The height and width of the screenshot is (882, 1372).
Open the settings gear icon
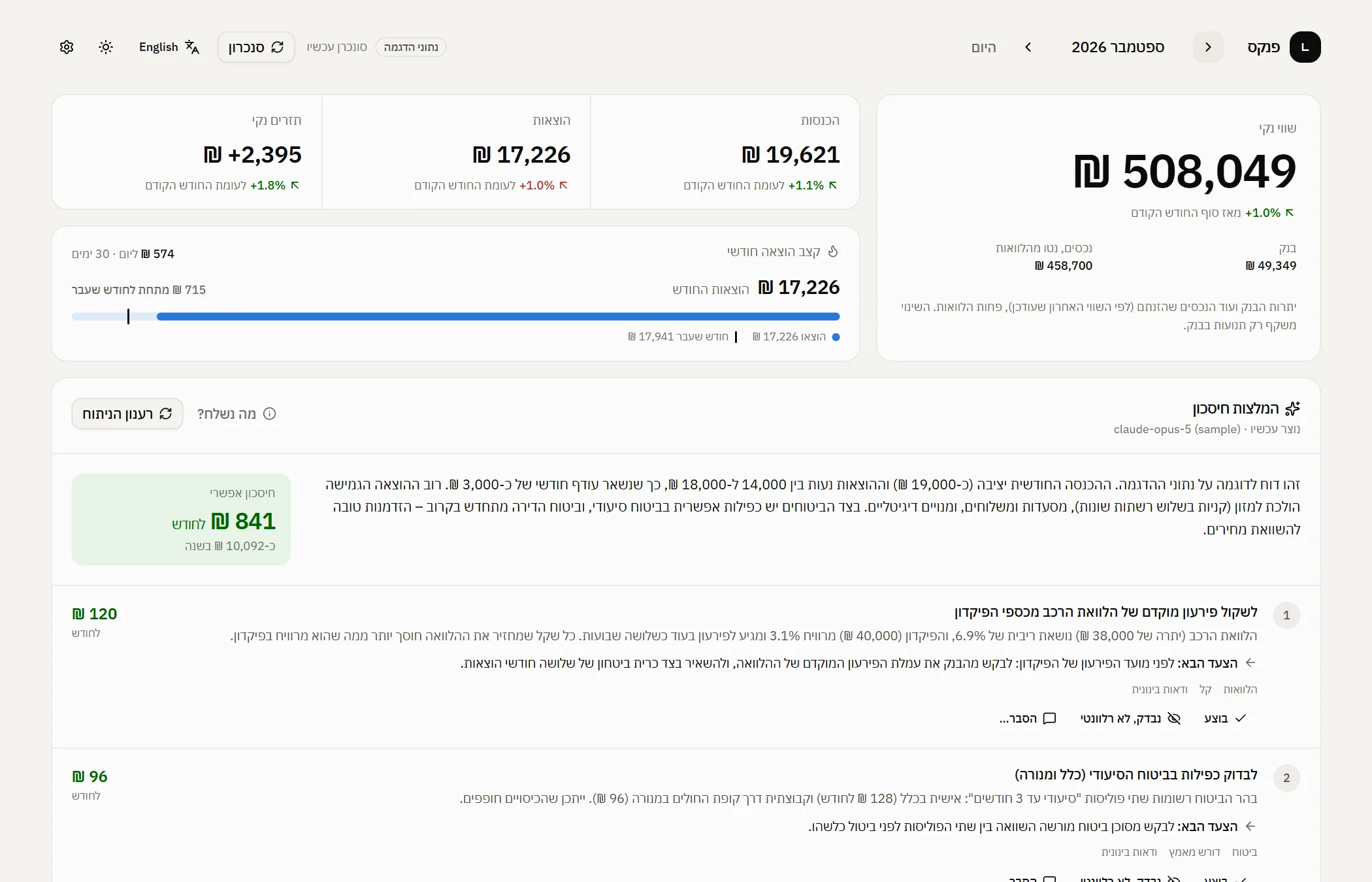[67, 47]
